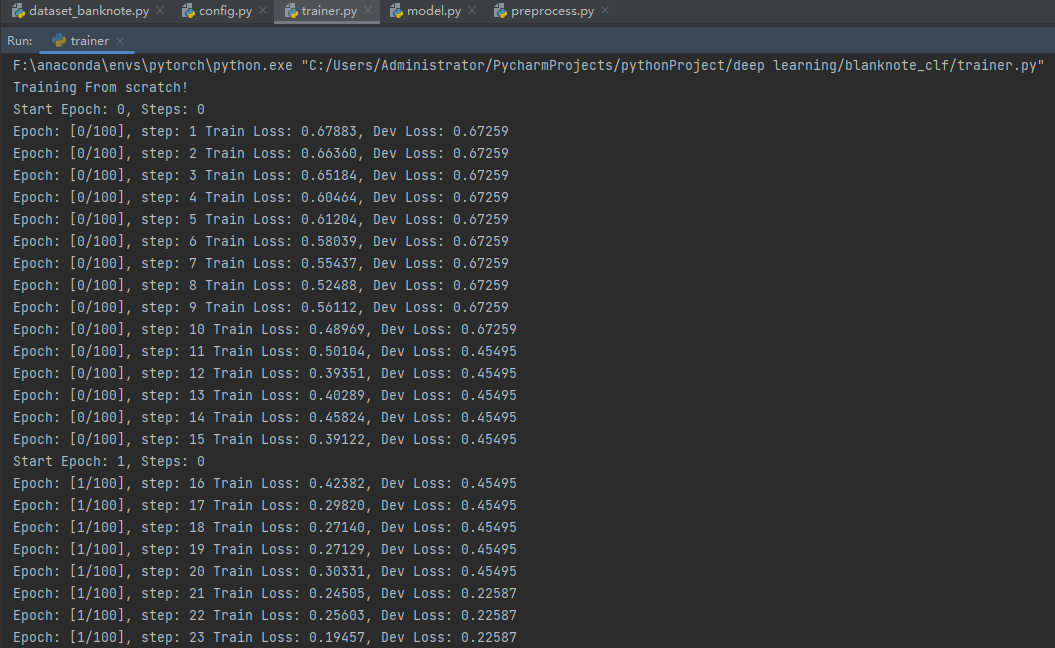Close the model.py tab
The width and height of the screenshot is (1055, 648).
point(472,11)
